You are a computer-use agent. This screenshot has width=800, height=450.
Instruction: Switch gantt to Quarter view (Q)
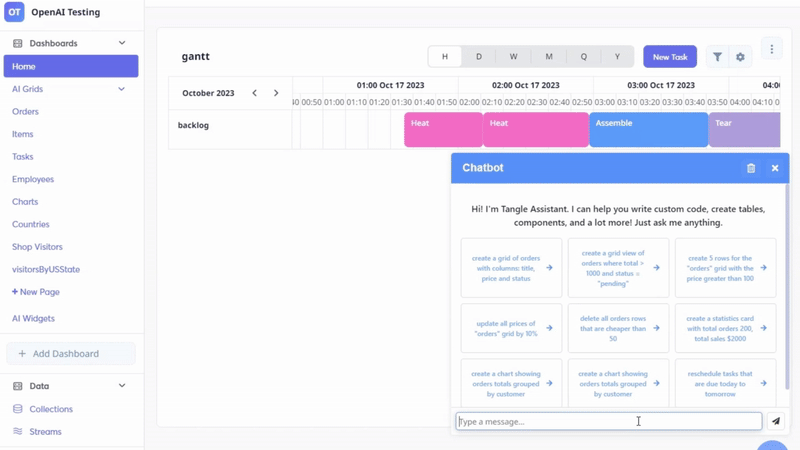584,57
